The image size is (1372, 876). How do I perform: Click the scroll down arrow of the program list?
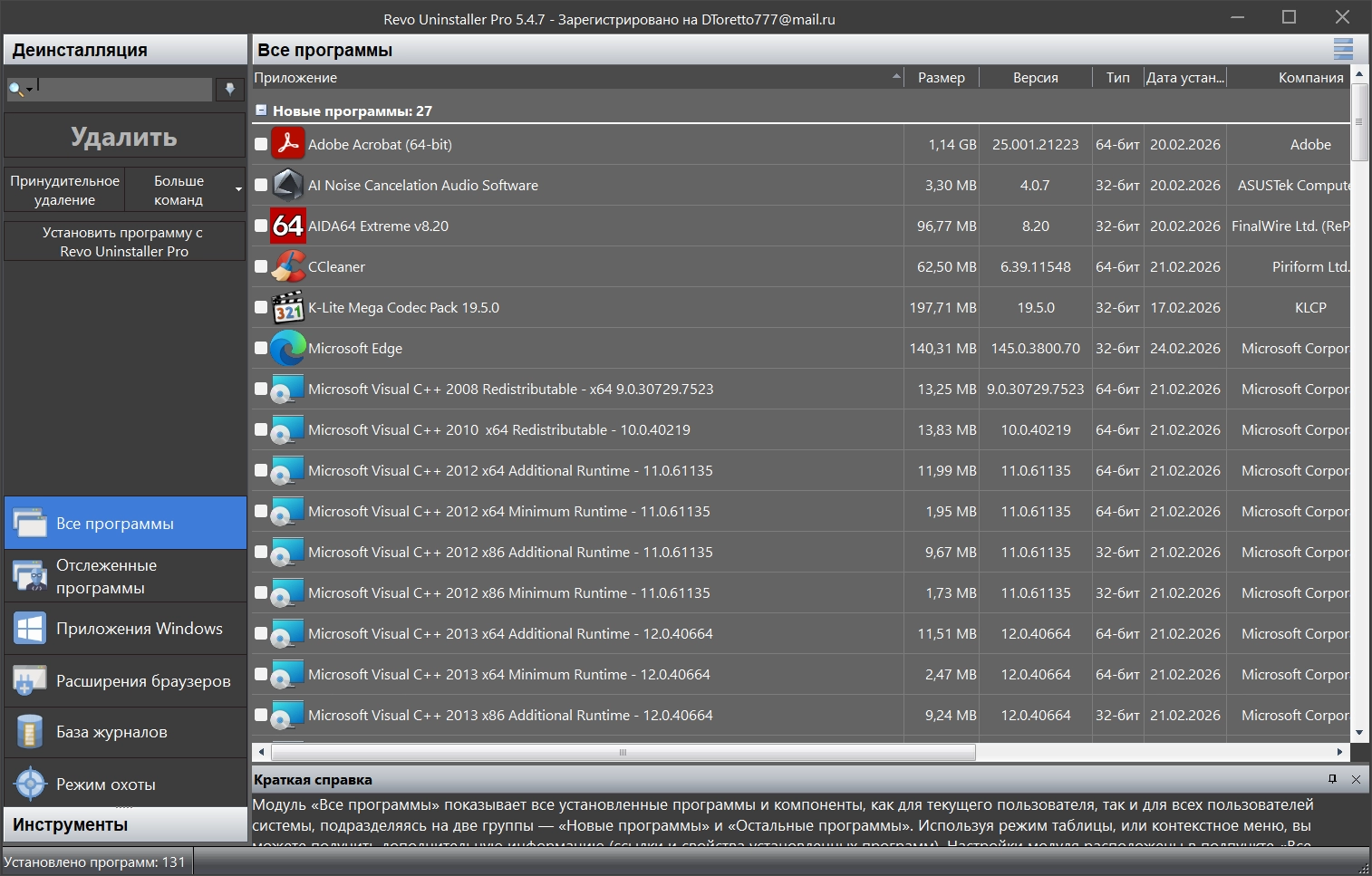1359,732
